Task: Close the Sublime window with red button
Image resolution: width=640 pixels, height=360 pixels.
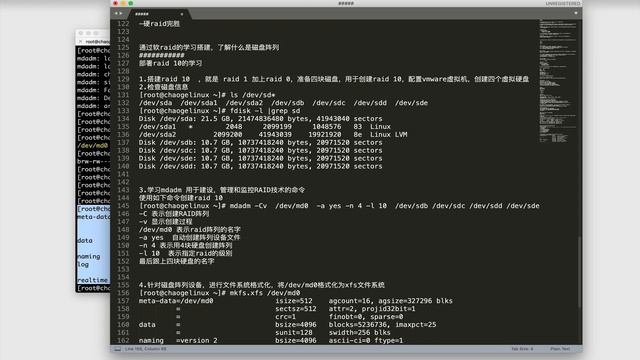Action: pos(116,3)
